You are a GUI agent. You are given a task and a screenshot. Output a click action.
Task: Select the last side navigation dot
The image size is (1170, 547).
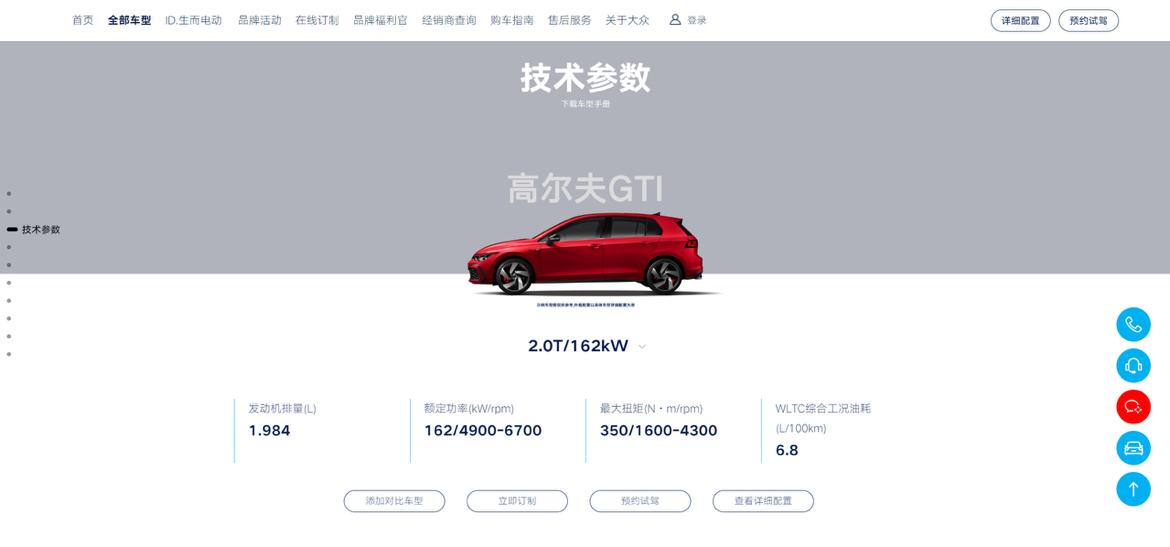9,354
